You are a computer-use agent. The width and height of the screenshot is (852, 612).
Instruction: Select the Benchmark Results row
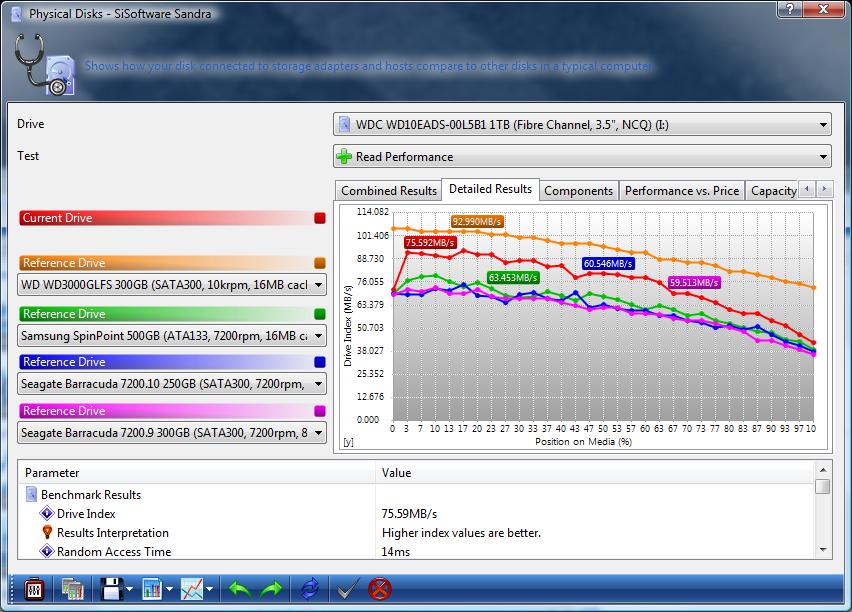click(x=417, y=495)
